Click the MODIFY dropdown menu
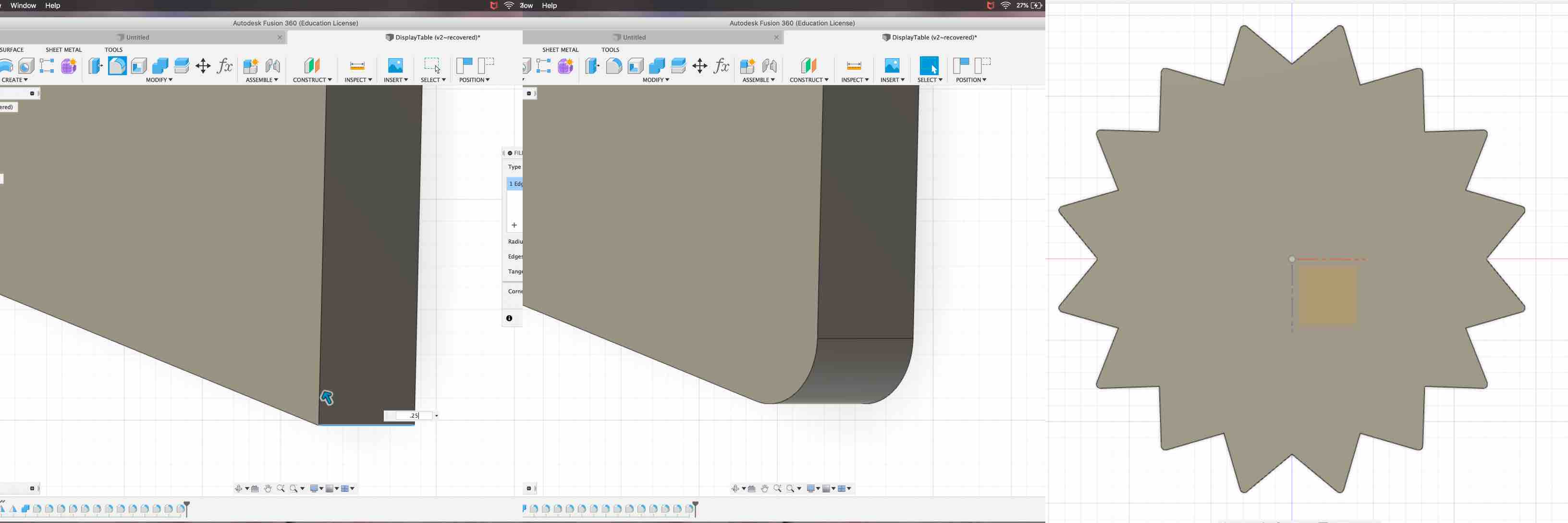 157,79
